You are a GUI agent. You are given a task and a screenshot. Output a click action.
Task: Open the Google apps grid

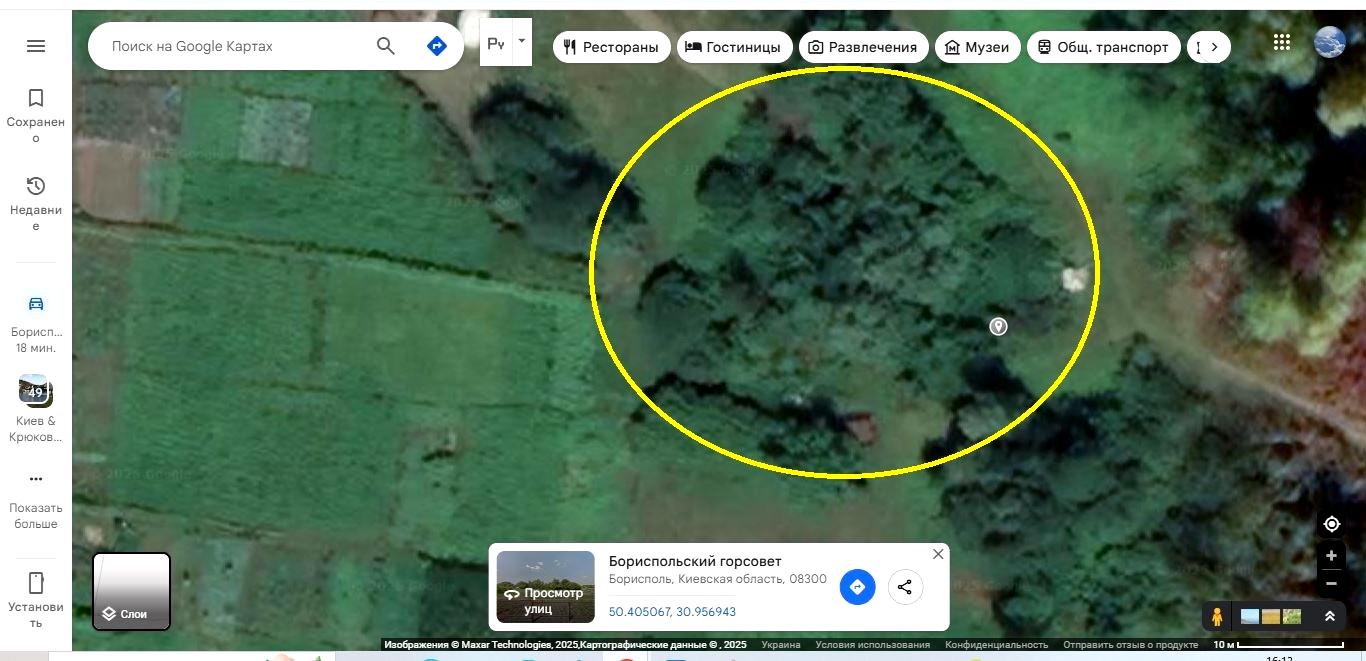[x=1282, y=42]
